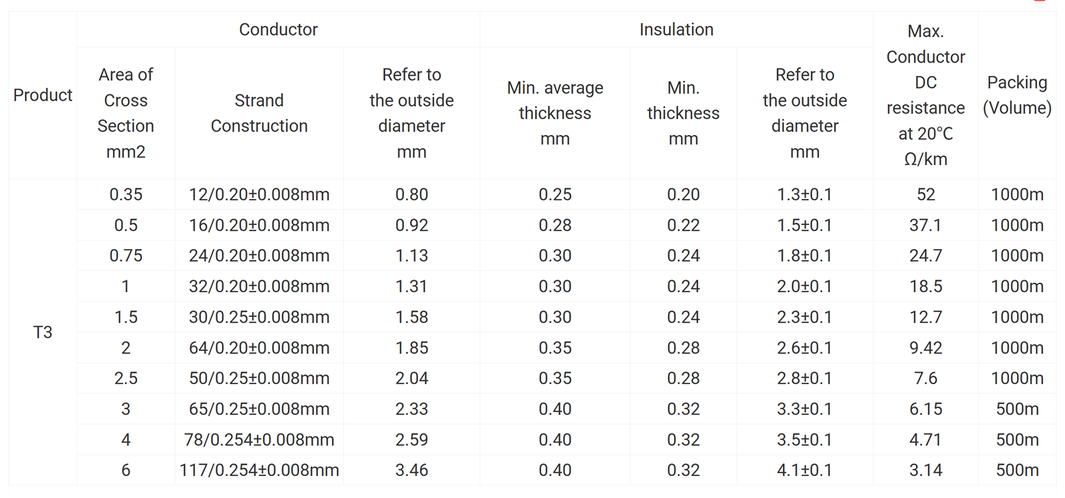1065x498 pixels.
Task: Click the Conductor column group header
Action: (278, 30)
